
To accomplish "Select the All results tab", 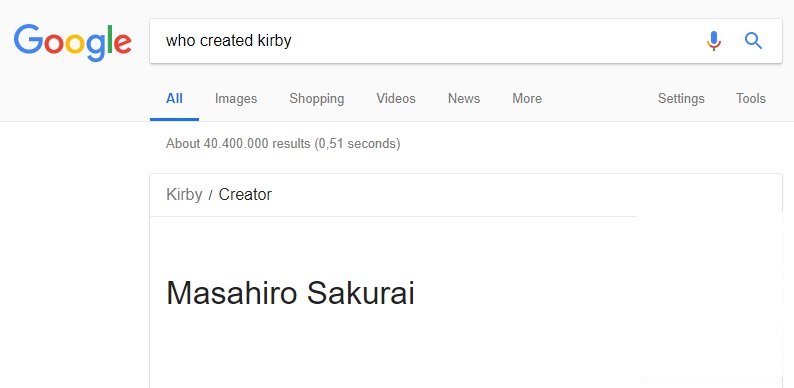I will pos(174,98).
